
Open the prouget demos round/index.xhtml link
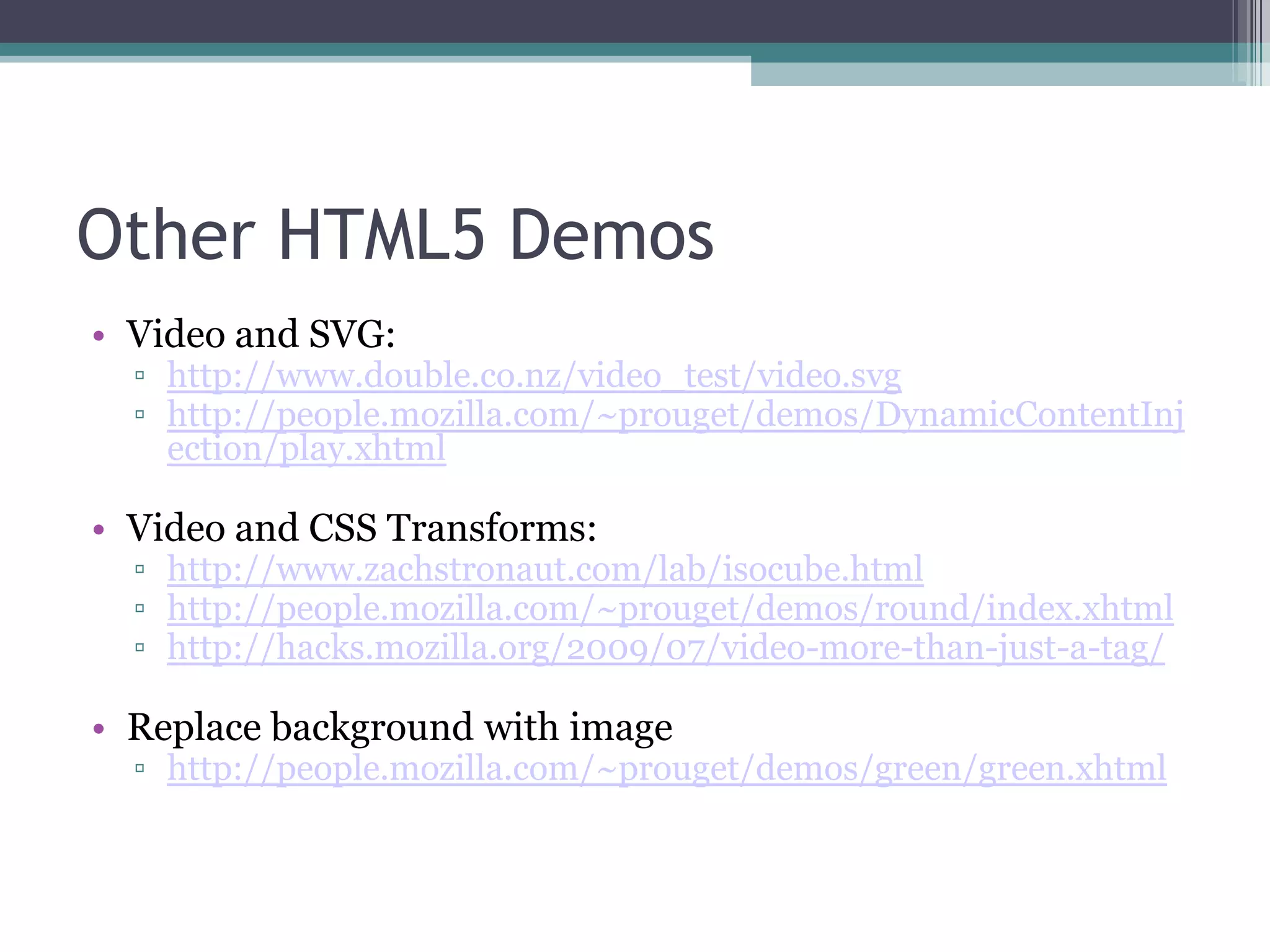tap(670, 608)
